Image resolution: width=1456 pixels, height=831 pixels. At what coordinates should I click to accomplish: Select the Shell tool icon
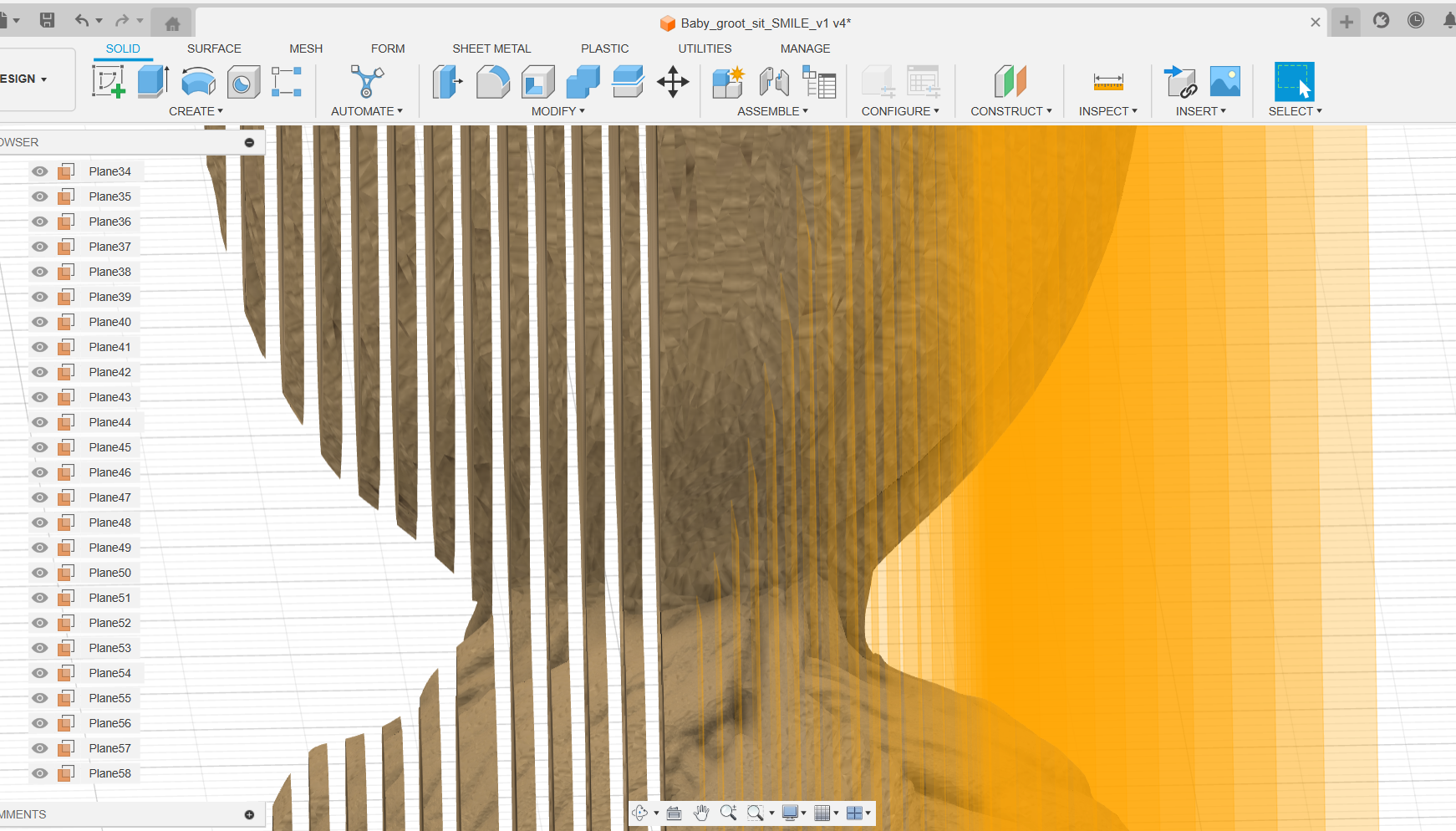click(x=538, y=82)
